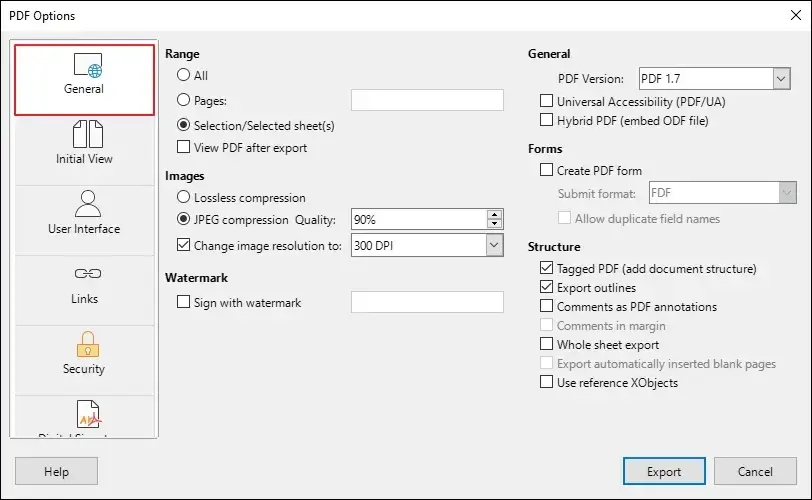This screenshot has height=500, width=812.
Task: Click the JPEG Quality 90% field
Action: click(418, 219)
